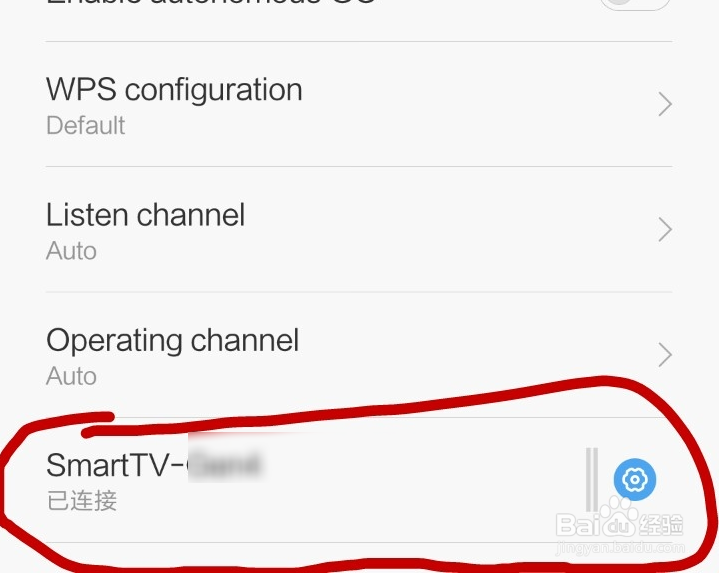
Task: Tap the partially visible Enable autonomous GO label
Action: (211, 2)
